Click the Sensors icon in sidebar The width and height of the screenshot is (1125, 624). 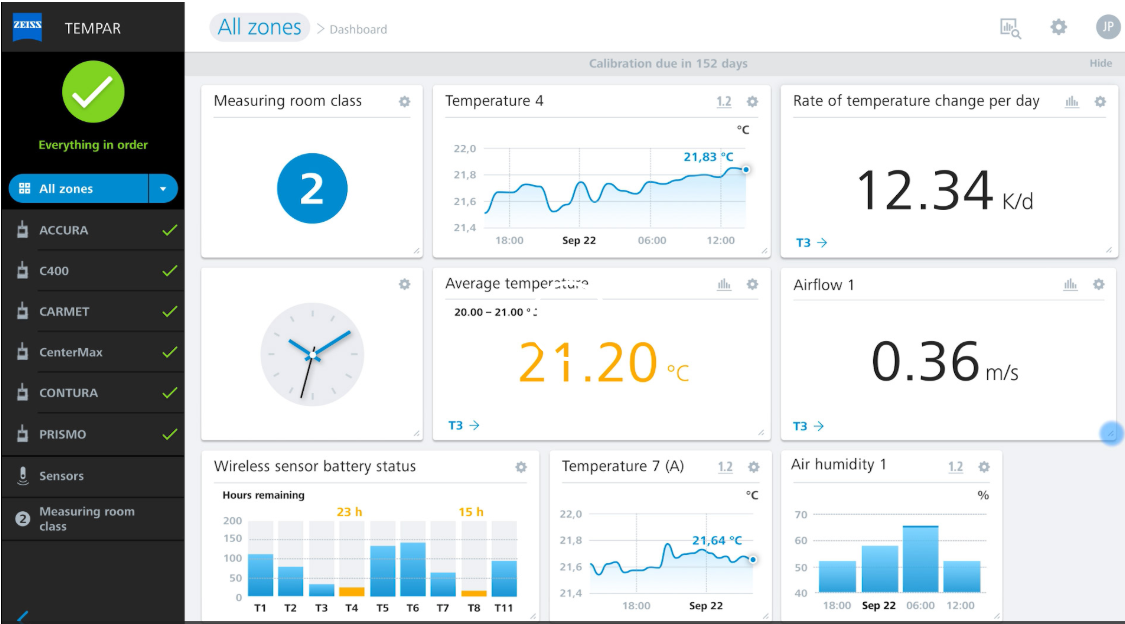coord(23,476)
